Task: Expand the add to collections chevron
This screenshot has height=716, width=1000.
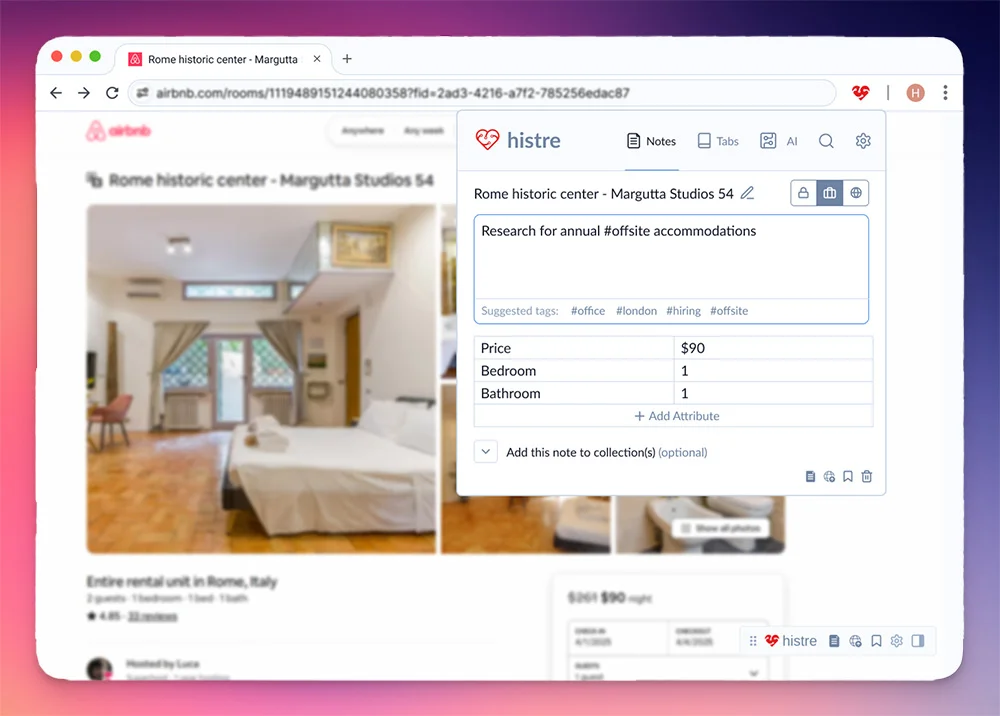Action: 486,451
